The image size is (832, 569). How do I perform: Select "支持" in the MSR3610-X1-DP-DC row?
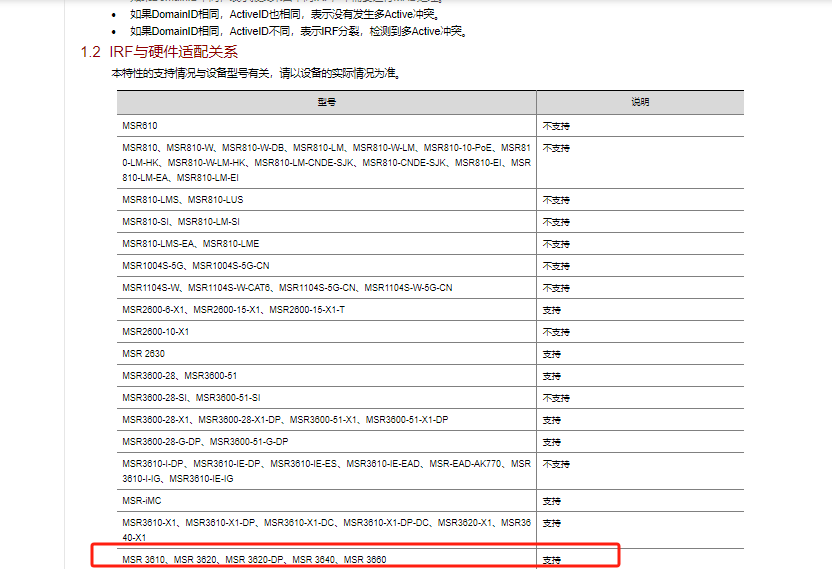coord(552,523)
